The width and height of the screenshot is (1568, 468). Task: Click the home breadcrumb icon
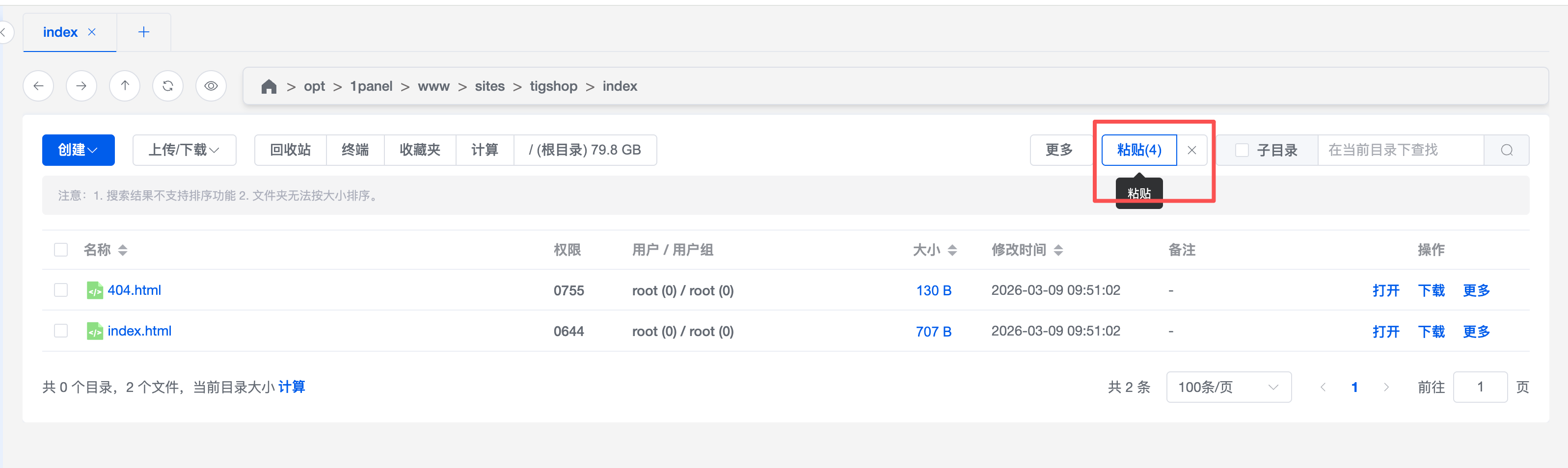(x=269, y=86)
